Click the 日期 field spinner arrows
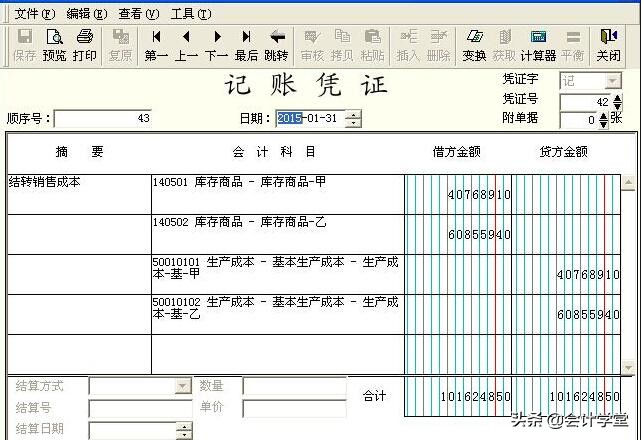 coord(353,119)
